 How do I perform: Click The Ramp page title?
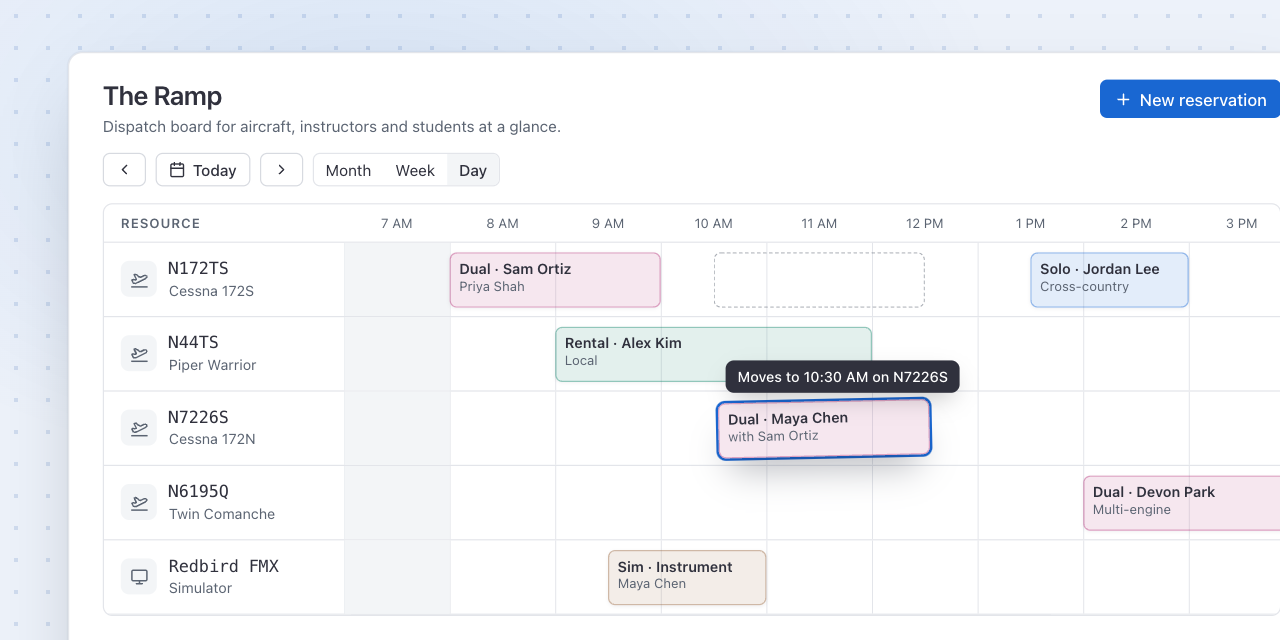point(162,96)
